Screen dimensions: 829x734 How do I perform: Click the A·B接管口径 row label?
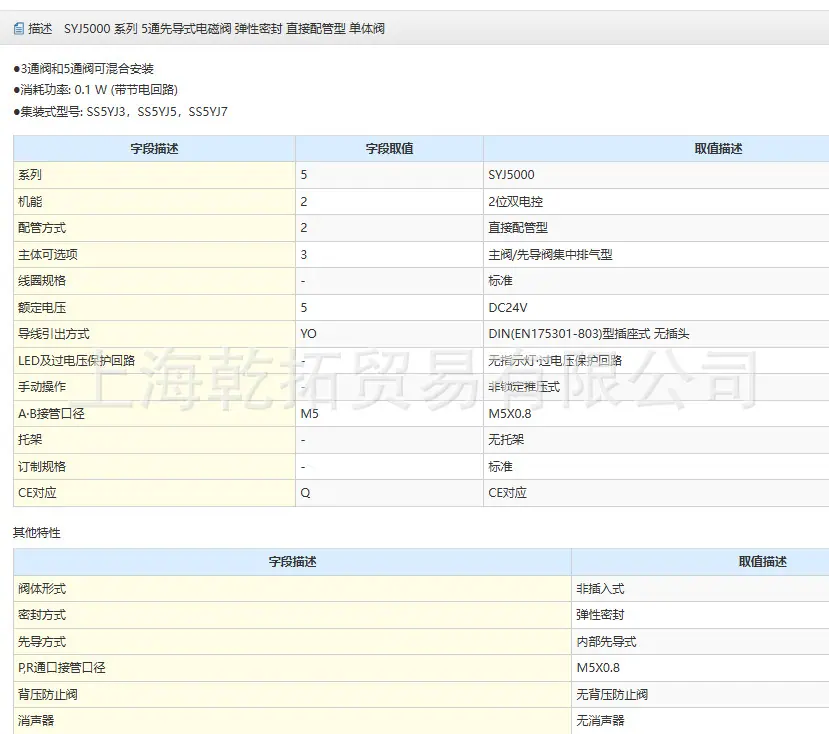point(51,414)
